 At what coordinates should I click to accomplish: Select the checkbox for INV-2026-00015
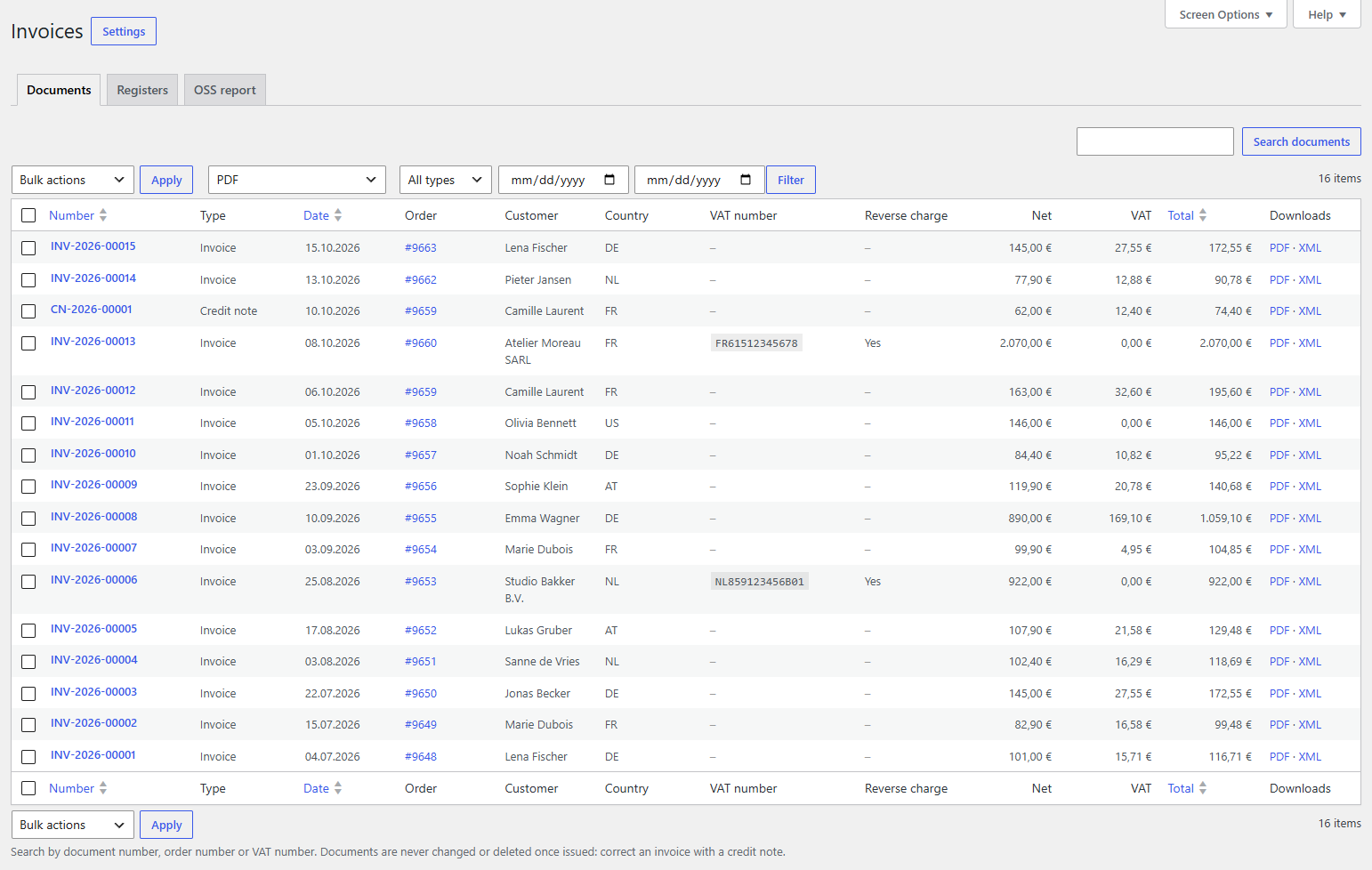coord(28,248)
